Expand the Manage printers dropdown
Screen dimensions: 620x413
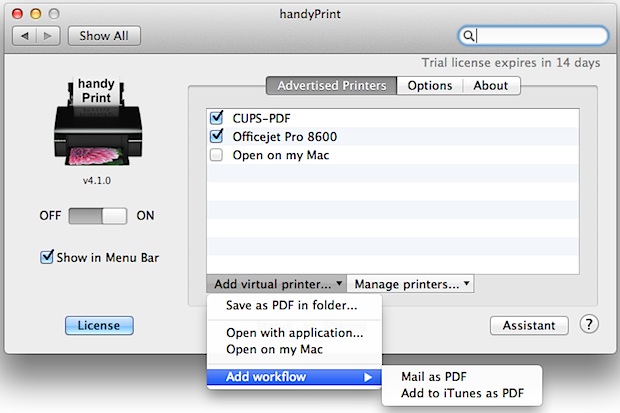(x=411, y=284)
